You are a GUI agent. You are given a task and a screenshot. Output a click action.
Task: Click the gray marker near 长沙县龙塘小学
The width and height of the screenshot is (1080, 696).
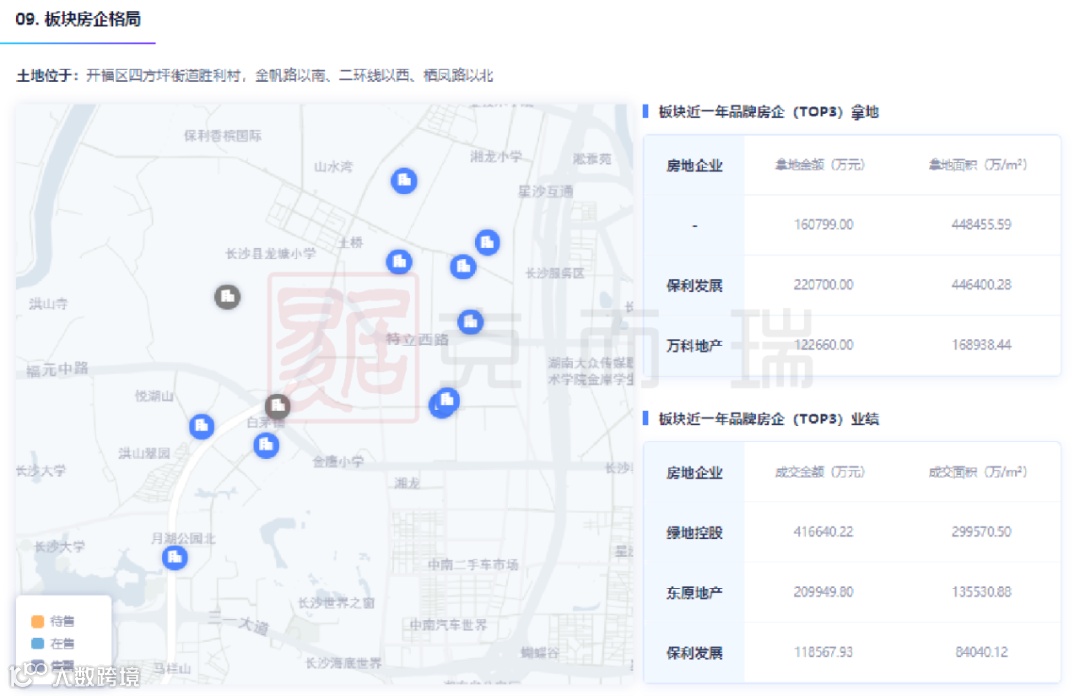(x=227, y=297)
